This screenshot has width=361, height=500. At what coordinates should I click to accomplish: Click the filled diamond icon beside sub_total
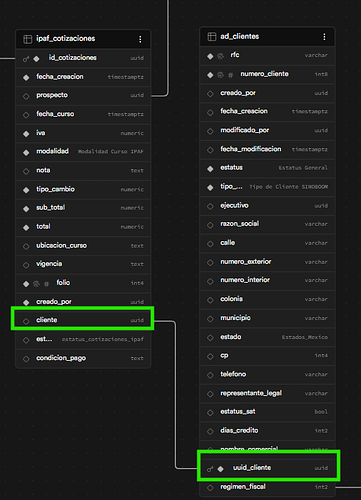point(26,209)
